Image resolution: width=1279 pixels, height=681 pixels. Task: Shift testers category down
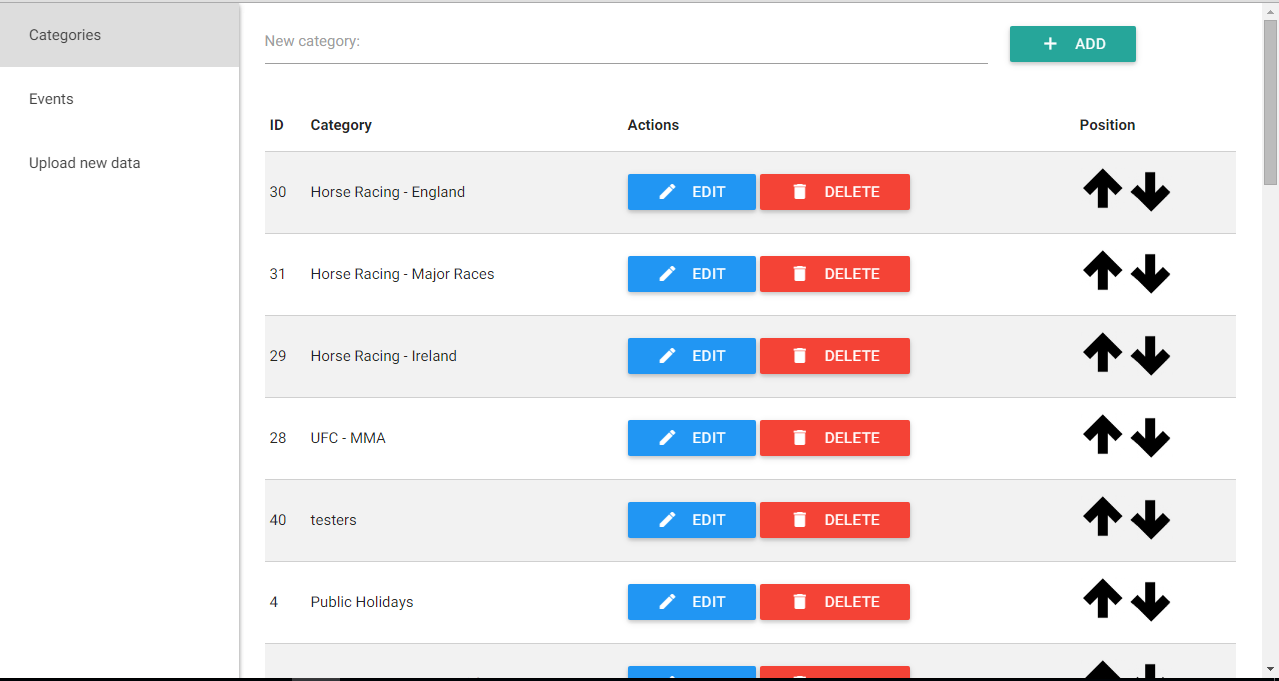[x=1150, y=519]
